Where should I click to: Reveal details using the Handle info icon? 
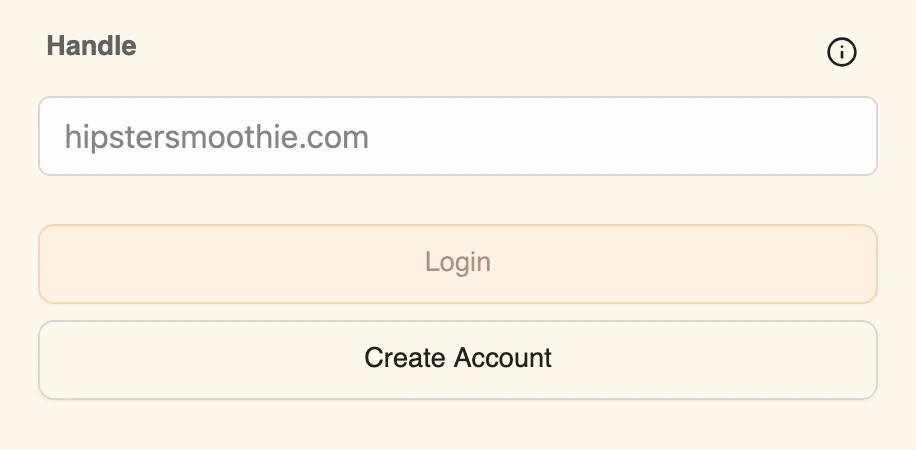[x=842, y=52]
